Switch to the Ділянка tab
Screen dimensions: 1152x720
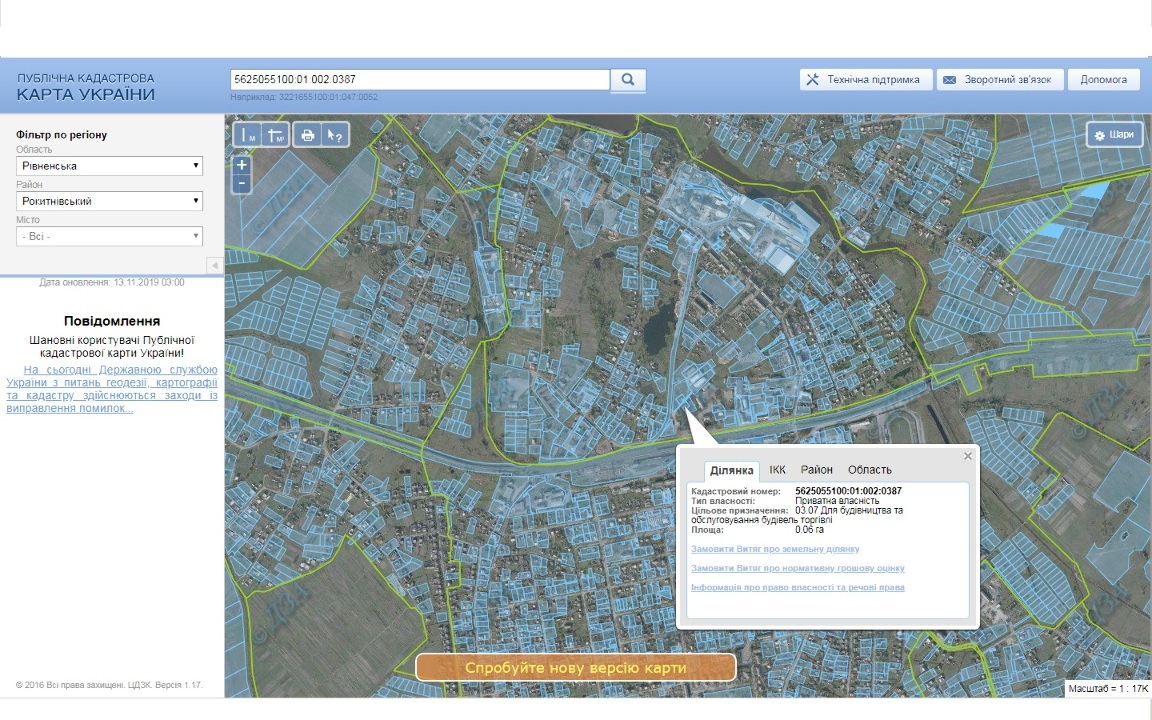[732, 470]
